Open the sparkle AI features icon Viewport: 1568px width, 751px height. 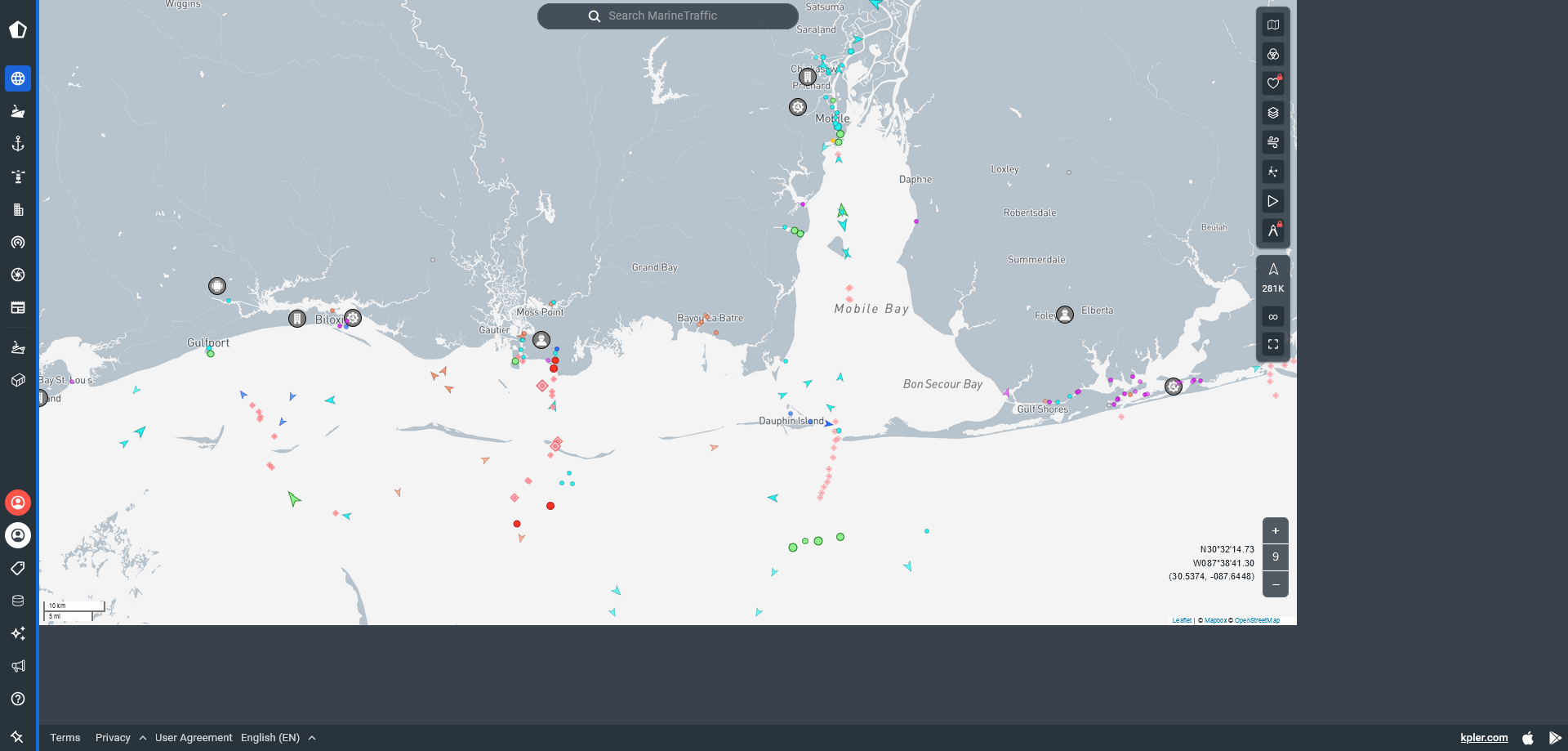(x=18, y=633)
